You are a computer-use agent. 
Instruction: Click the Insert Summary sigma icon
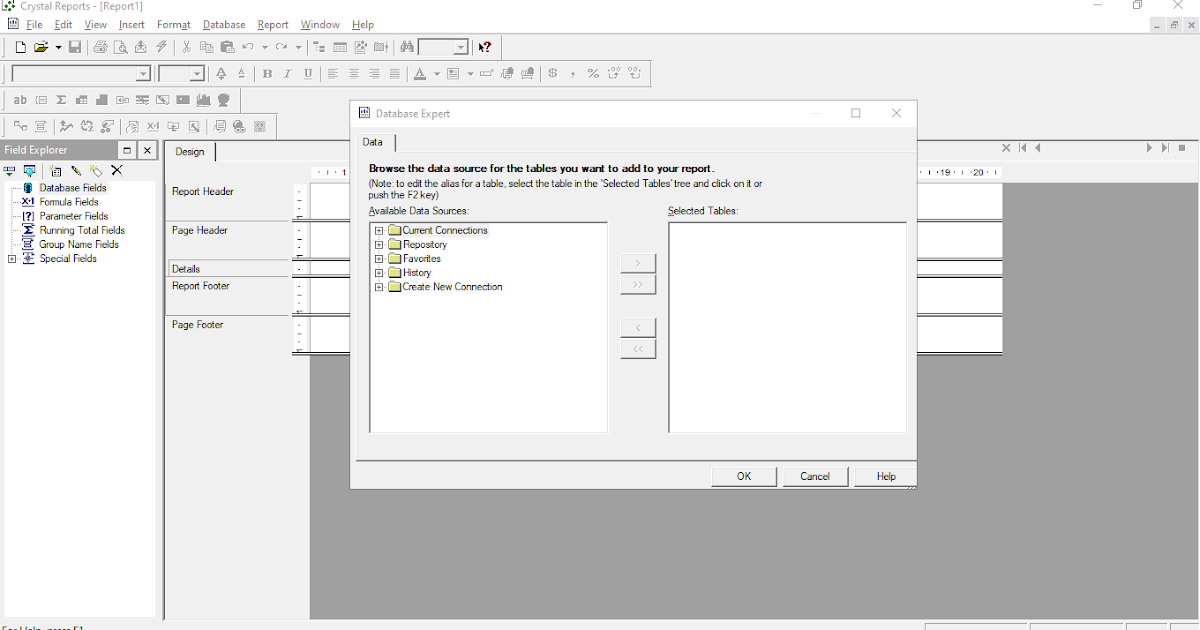61,99
